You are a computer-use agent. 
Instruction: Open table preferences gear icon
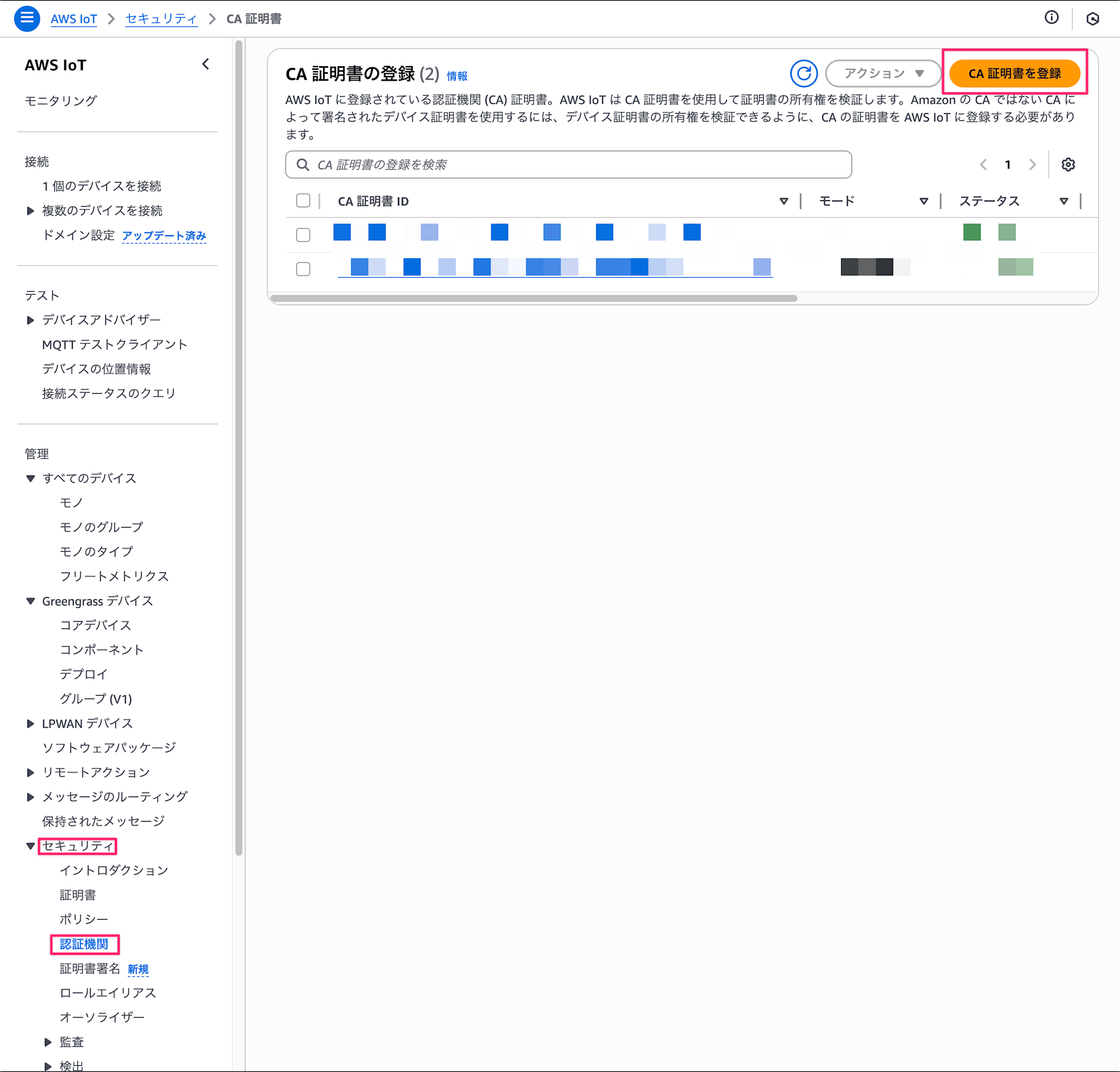[1068, 165]
